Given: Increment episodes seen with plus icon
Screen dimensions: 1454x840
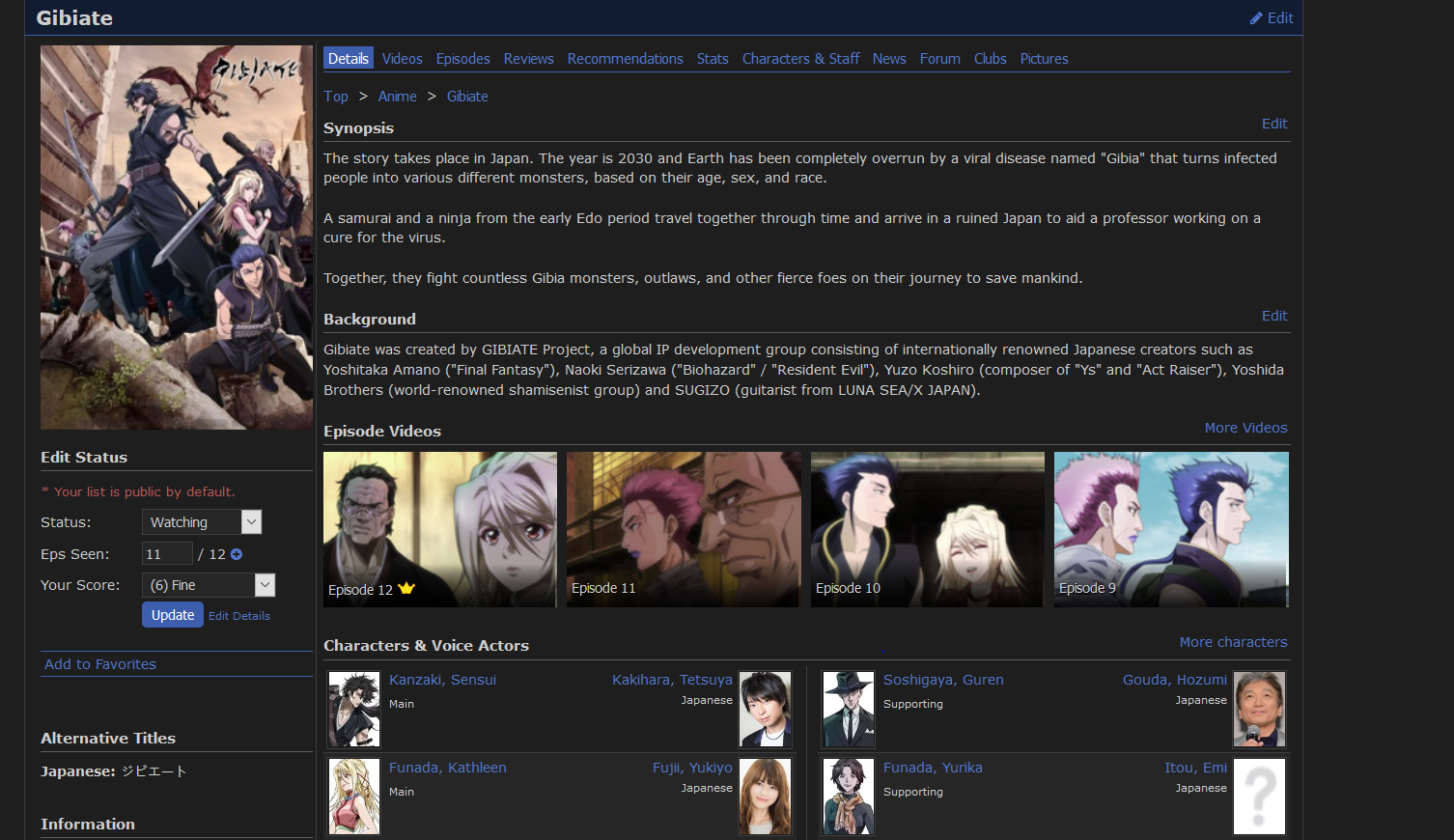Looking at the screenshot, I should (237, 554).
